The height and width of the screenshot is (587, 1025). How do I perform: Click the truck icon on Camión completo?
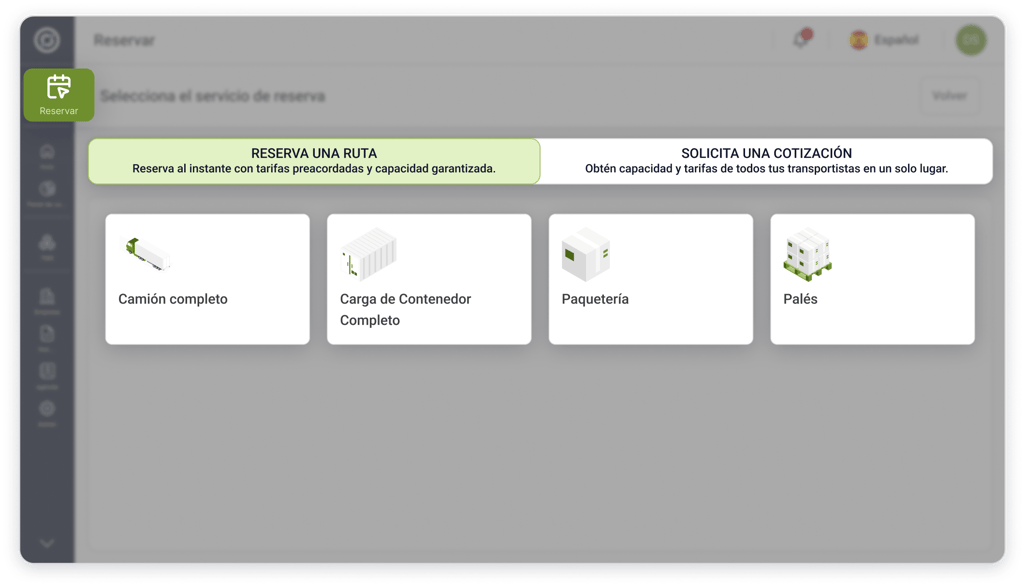[x=147, y=254]
